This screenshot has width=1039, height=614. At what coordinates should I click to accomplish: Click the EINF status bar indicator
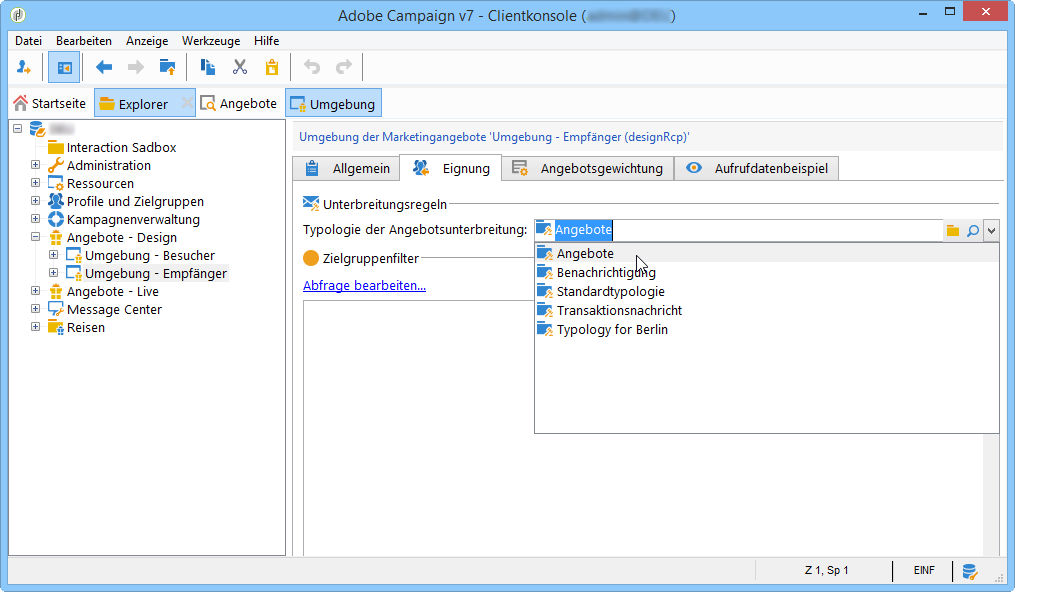(x=924, y=570)
